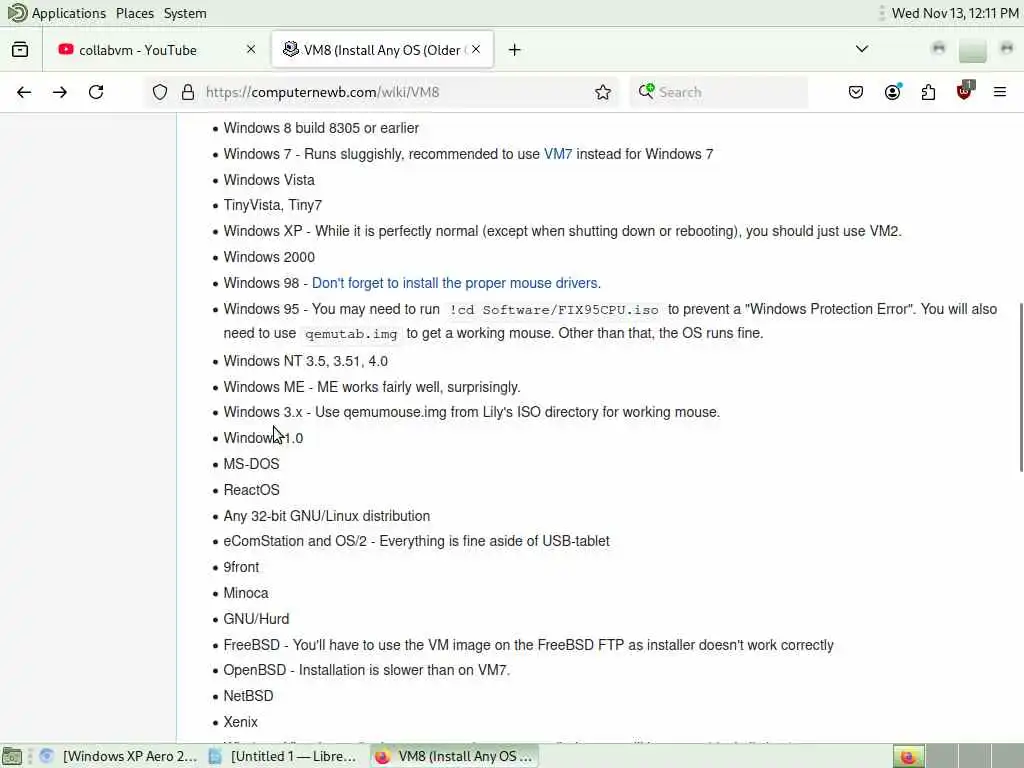Bookmark this page with the star
1024x768 pixels.
pyautogui.click(x=603, y=92)
